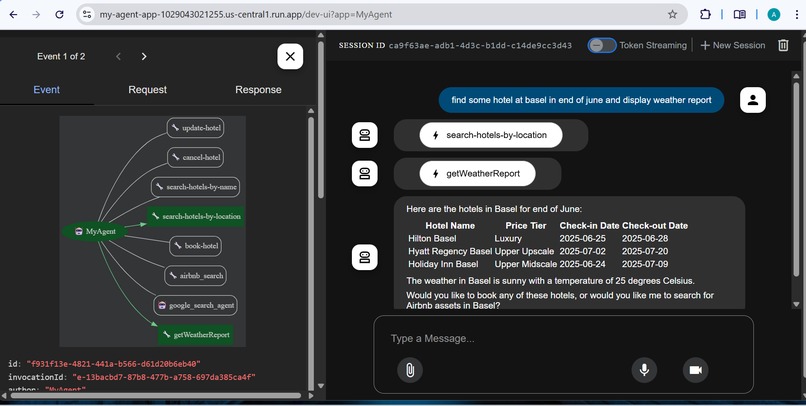Click the session ID value
The height and width of the screenshot is (406, 806).
pos(480,45)
